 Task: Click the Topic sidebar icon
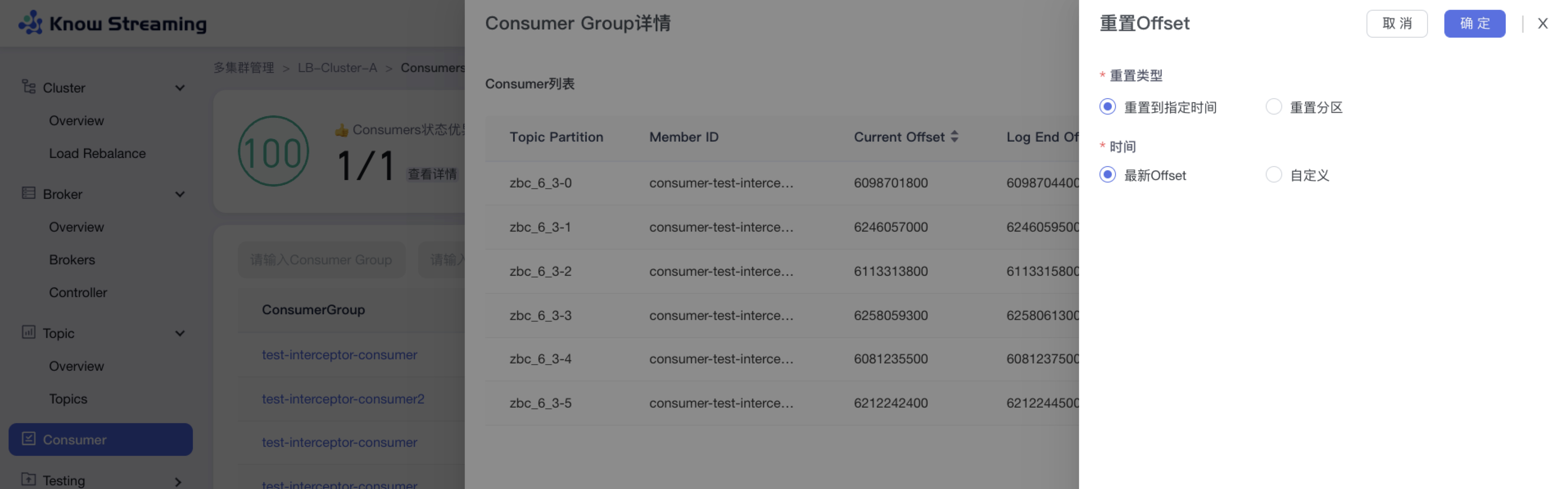(x=29, y=332)
